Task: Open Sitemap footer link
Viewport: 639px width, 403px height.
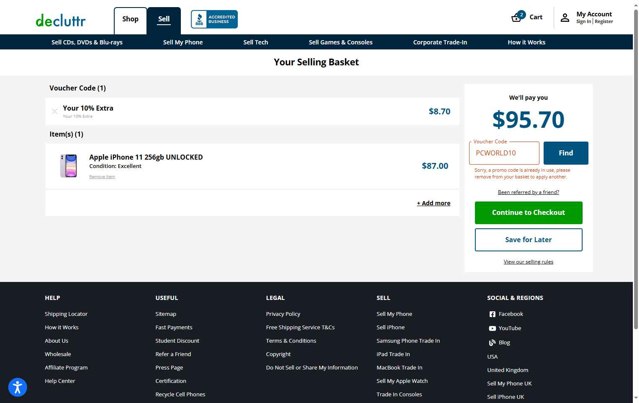Action: (x=165, y=314)
